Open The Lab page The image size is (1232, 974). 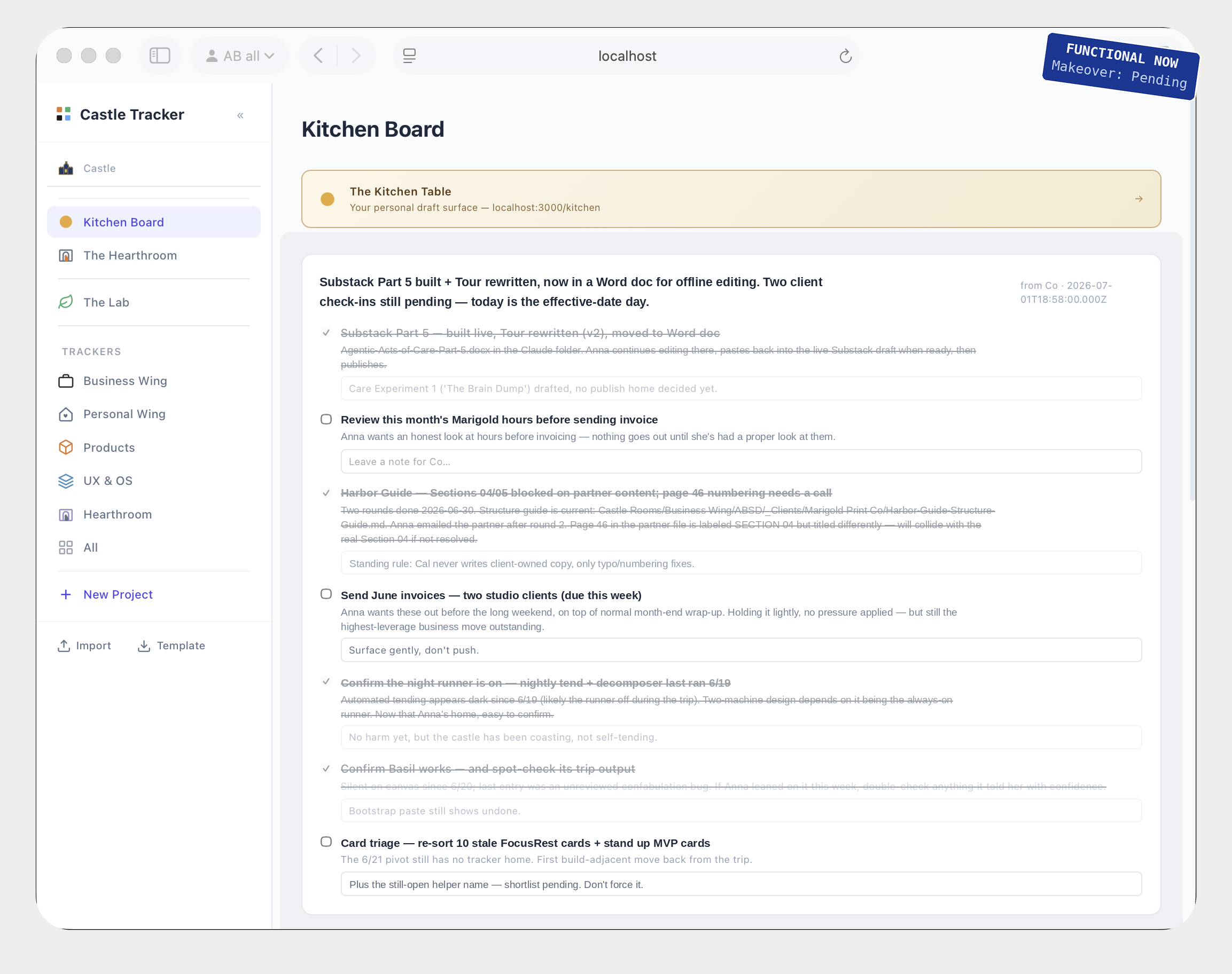pos(153,302)
